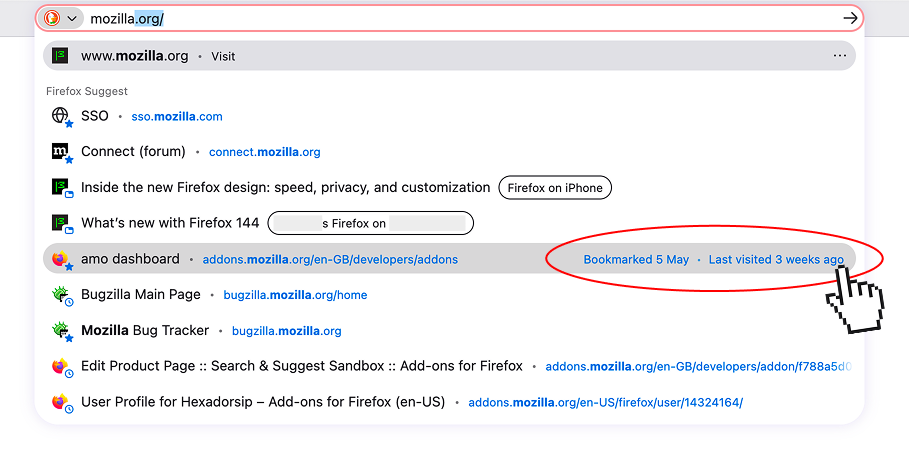Select User Profile for Hexadorsip suggestion
Screen dimensions: 909x462
(263, 402)
